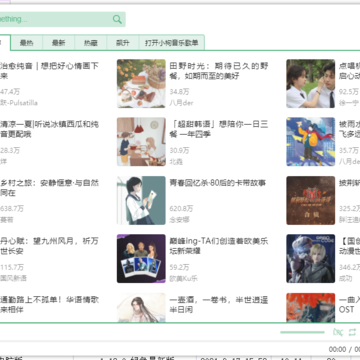Viewport: 360px width, 360px height.
Task: Click play count 620.8万
Action: point(181,209)
